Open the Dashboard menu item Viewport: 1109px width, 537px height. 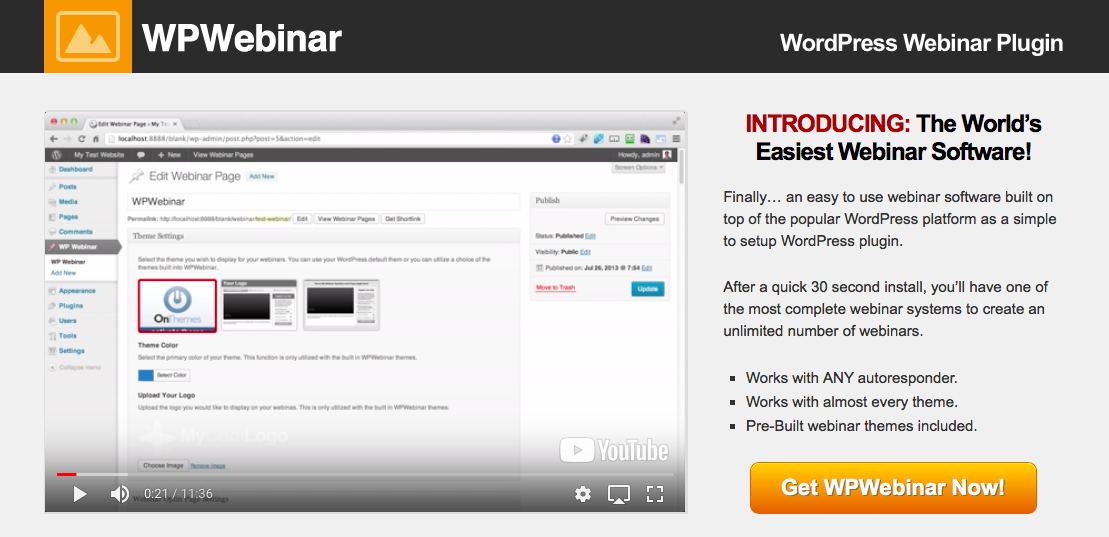[x=76, y=170]
